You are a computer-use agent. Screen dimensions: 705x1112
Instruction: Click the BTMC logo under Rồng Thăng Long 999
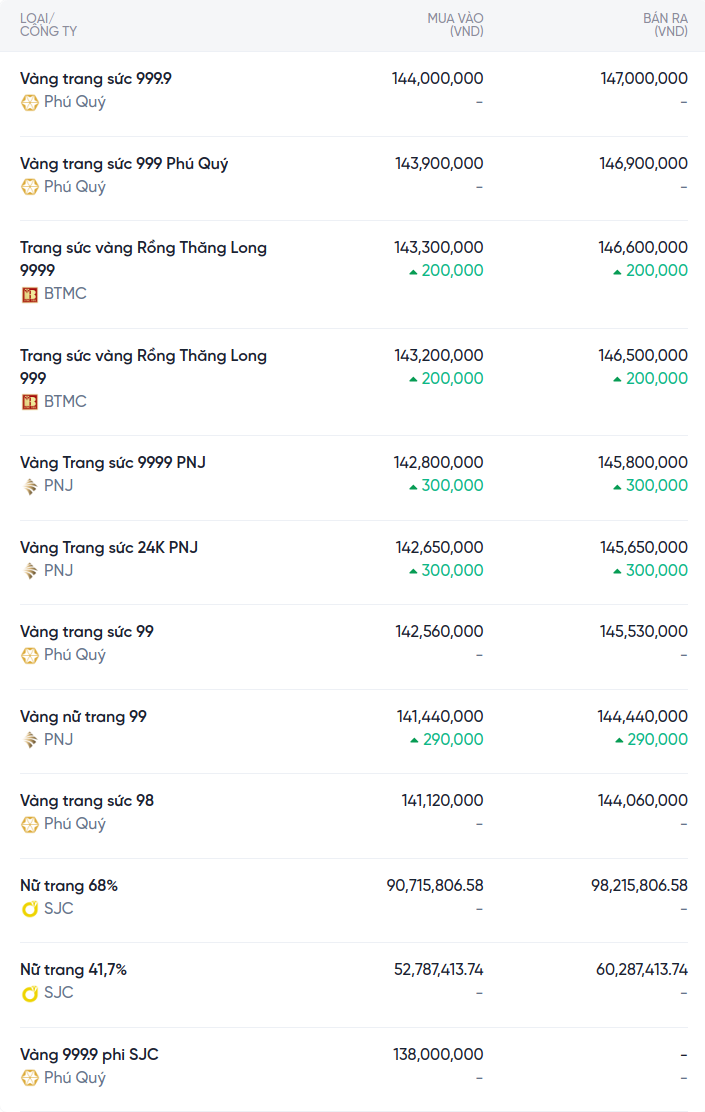[30, 402]
